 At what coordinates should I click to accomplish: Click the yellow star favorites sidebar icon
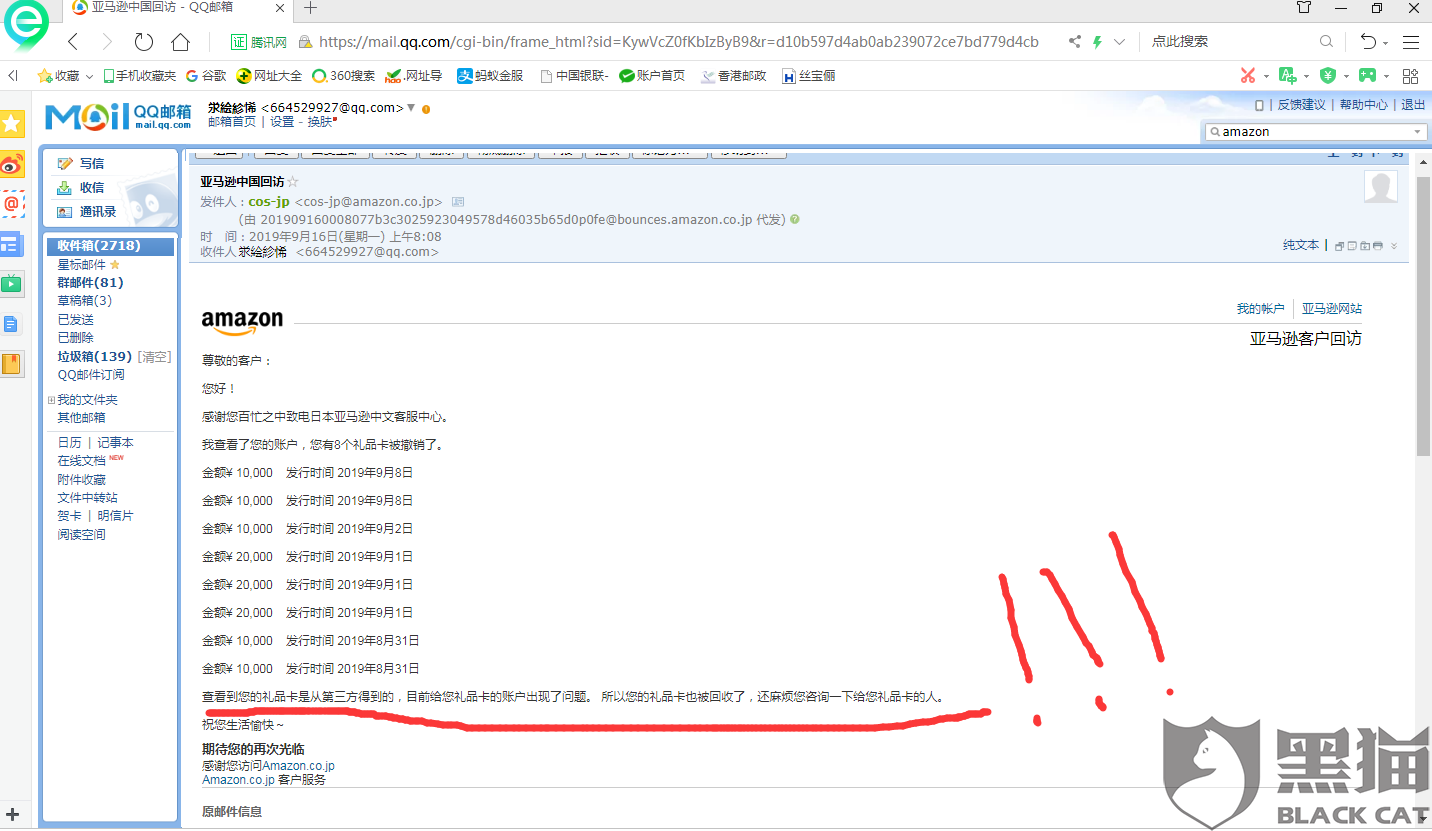pyautogui.click(x=12, y=124)
